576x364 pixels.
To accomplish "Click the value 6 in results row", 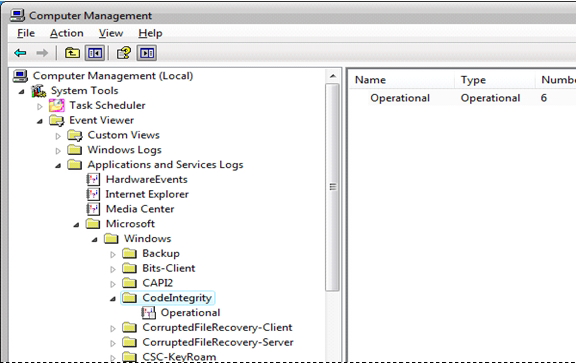I will [x=544, y=98].
